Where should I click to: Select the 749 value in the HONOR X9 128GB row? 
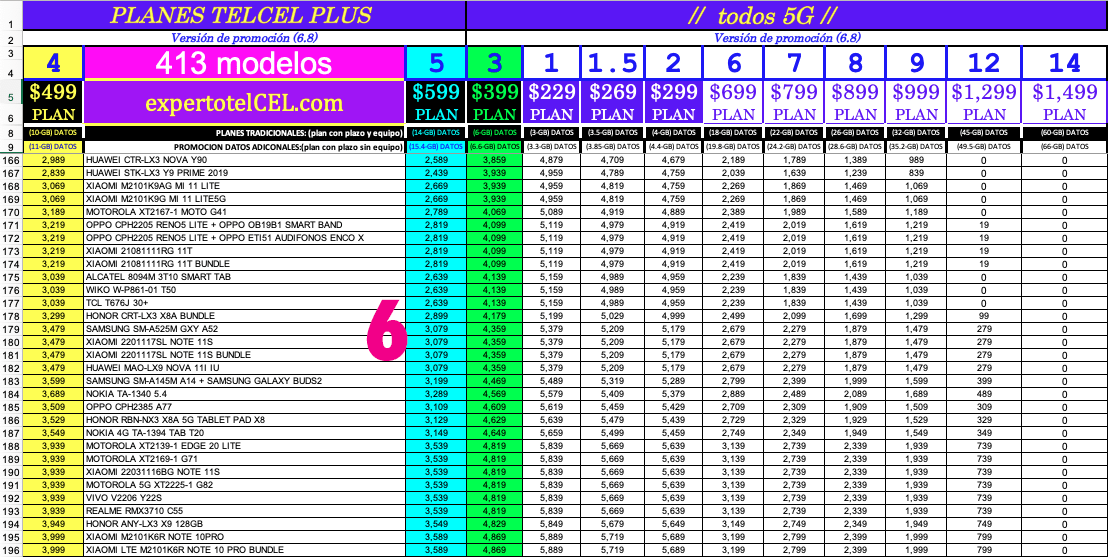984,524
